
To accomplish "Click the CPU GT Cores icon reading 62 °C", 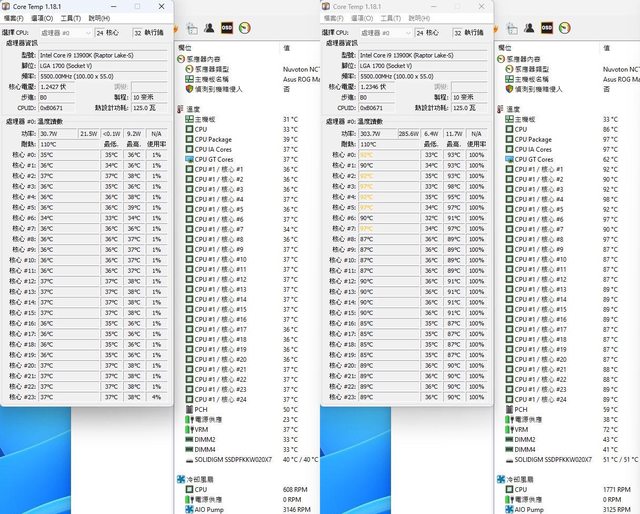I will click(509, 159).
